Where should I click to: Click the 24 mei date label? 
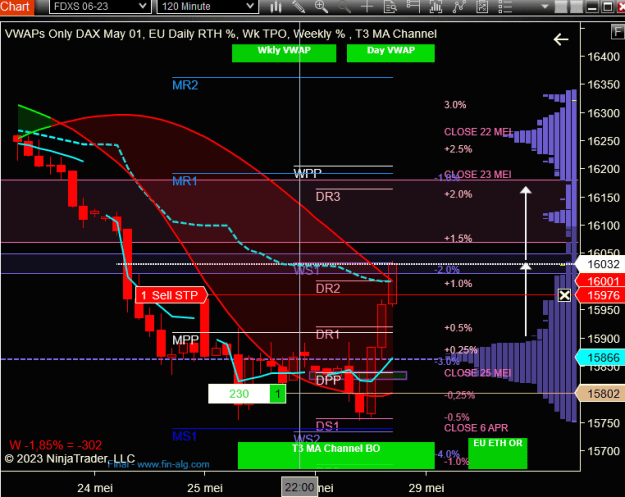coord(95,488)
